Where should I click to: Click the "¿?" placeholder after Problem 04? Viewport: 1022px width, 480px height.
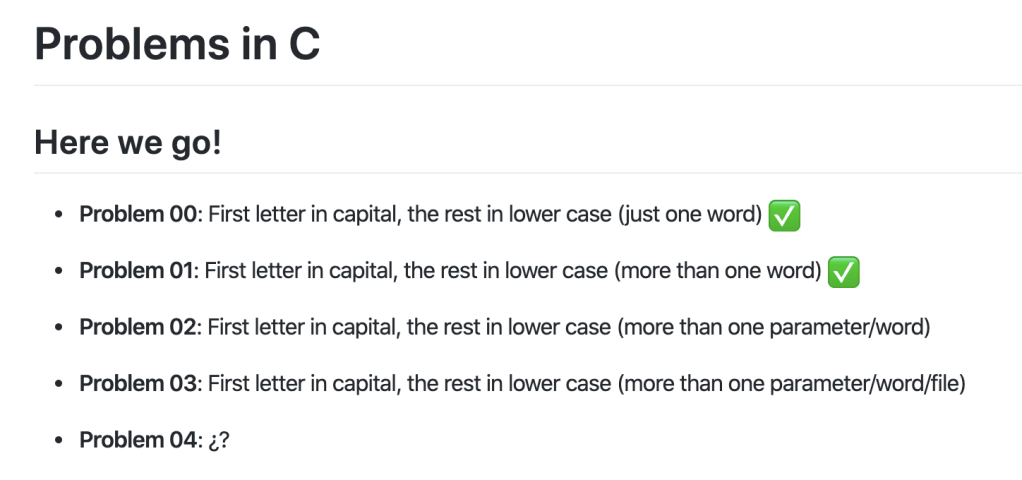220,439
